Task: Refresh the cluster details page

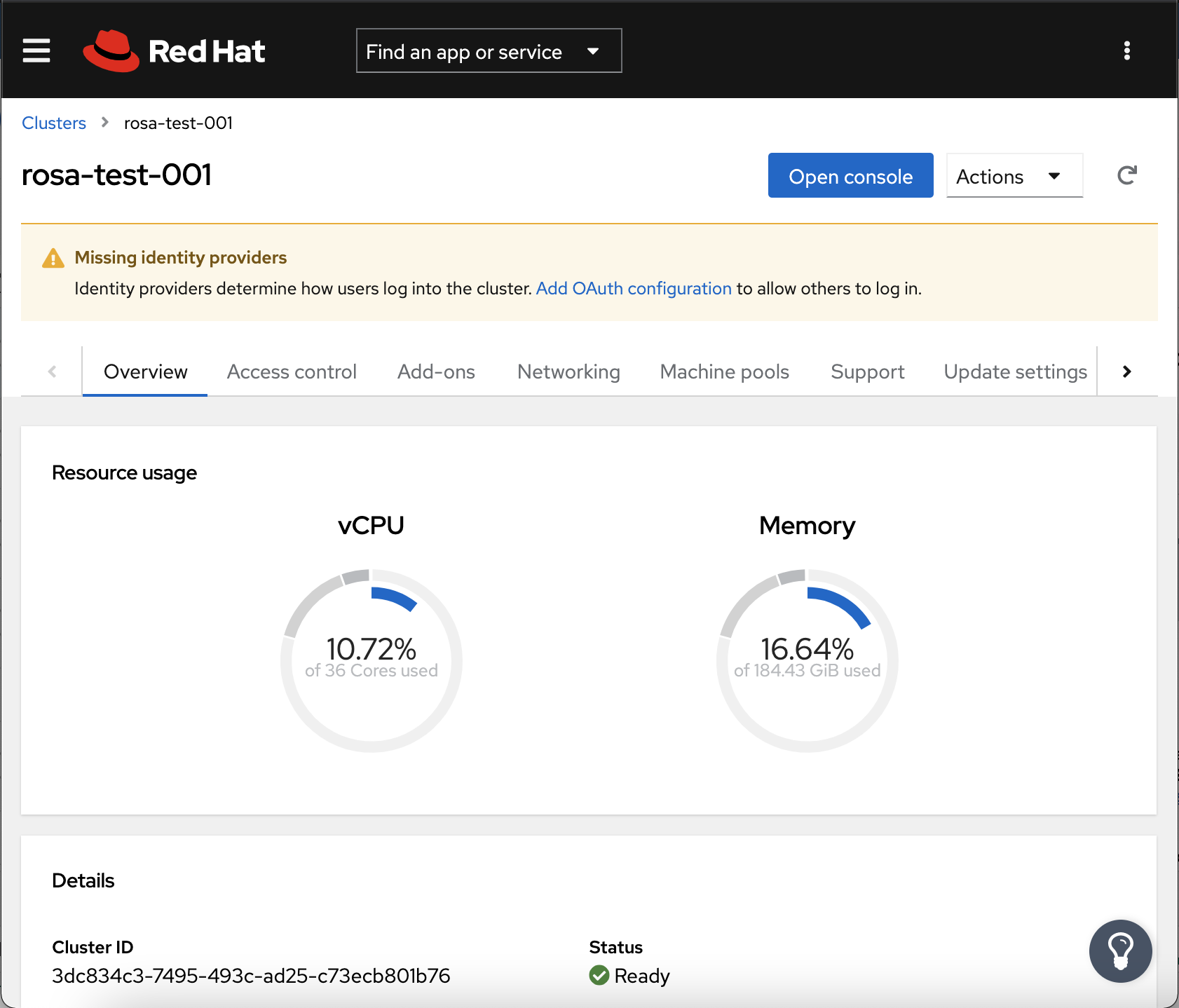Action: click(x=1127, y=175)
